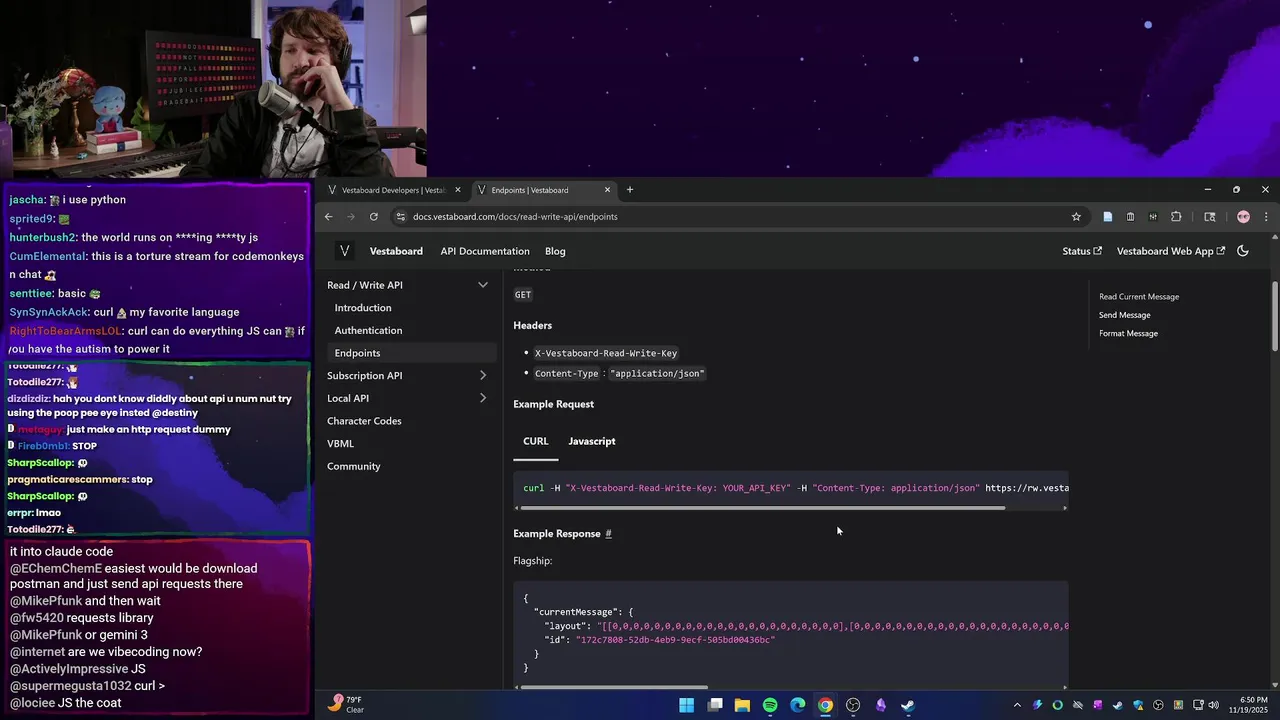Screen dimensions: 1280x720
Task: Switch to Vestaboard Developers tab
Action: (x=393, y=190)
